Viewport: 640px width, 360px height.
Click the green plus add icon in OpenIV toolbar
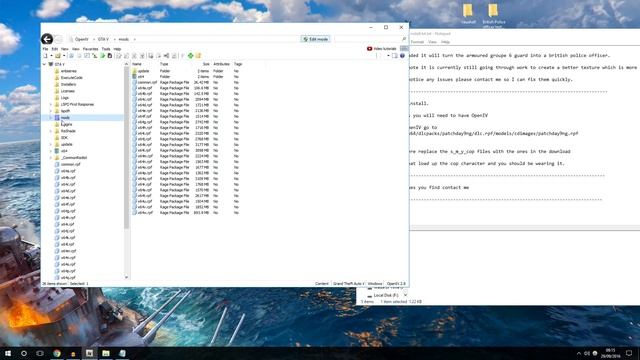click(191, 56)
